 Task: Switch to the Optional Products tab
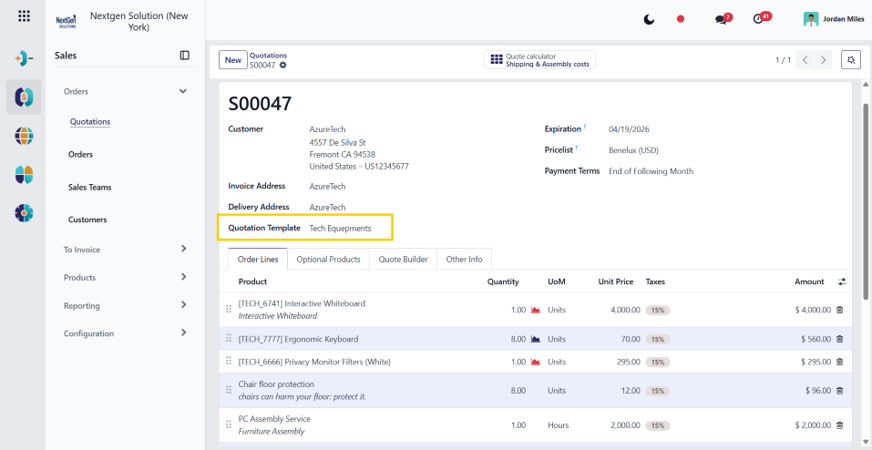328,259
